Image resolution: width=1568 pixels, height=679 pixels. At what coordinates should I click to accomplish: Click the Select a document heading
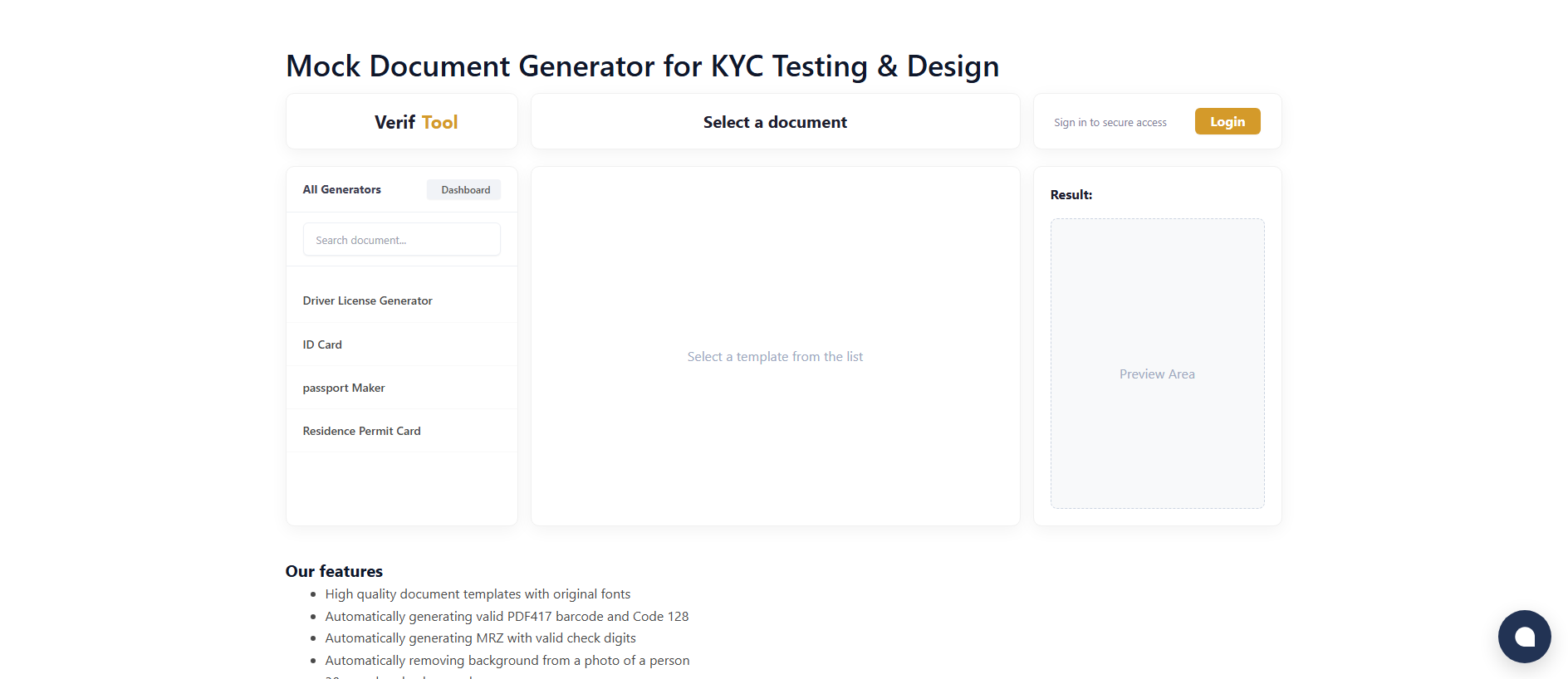tap(775, 122)
